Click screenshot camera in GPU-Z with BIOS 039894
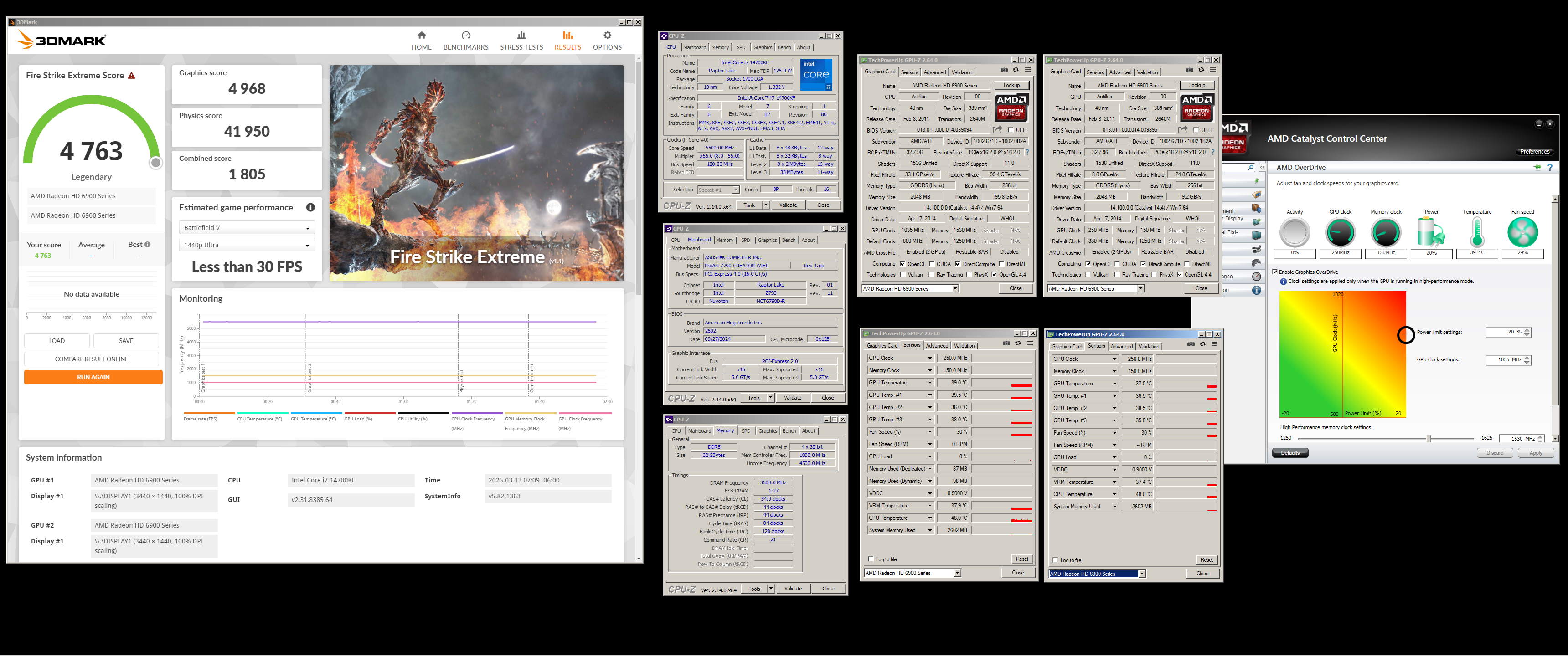The width and height of the screenshot is (1568, 656). pyautogui.click(x=1004, y=71)
